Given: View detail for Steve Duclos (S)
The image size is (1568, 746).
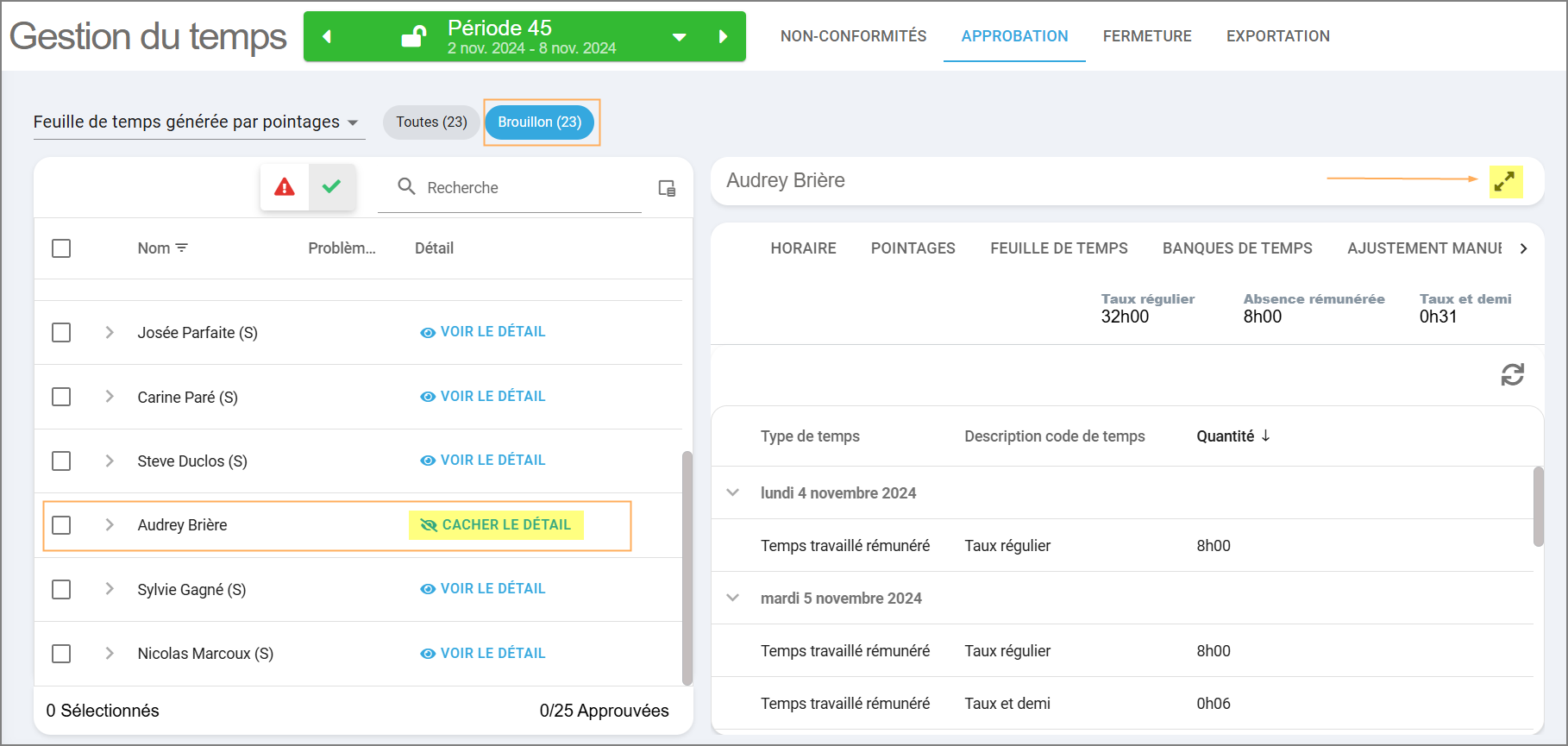Looking at the screenshot, I should tap(483, 461).
